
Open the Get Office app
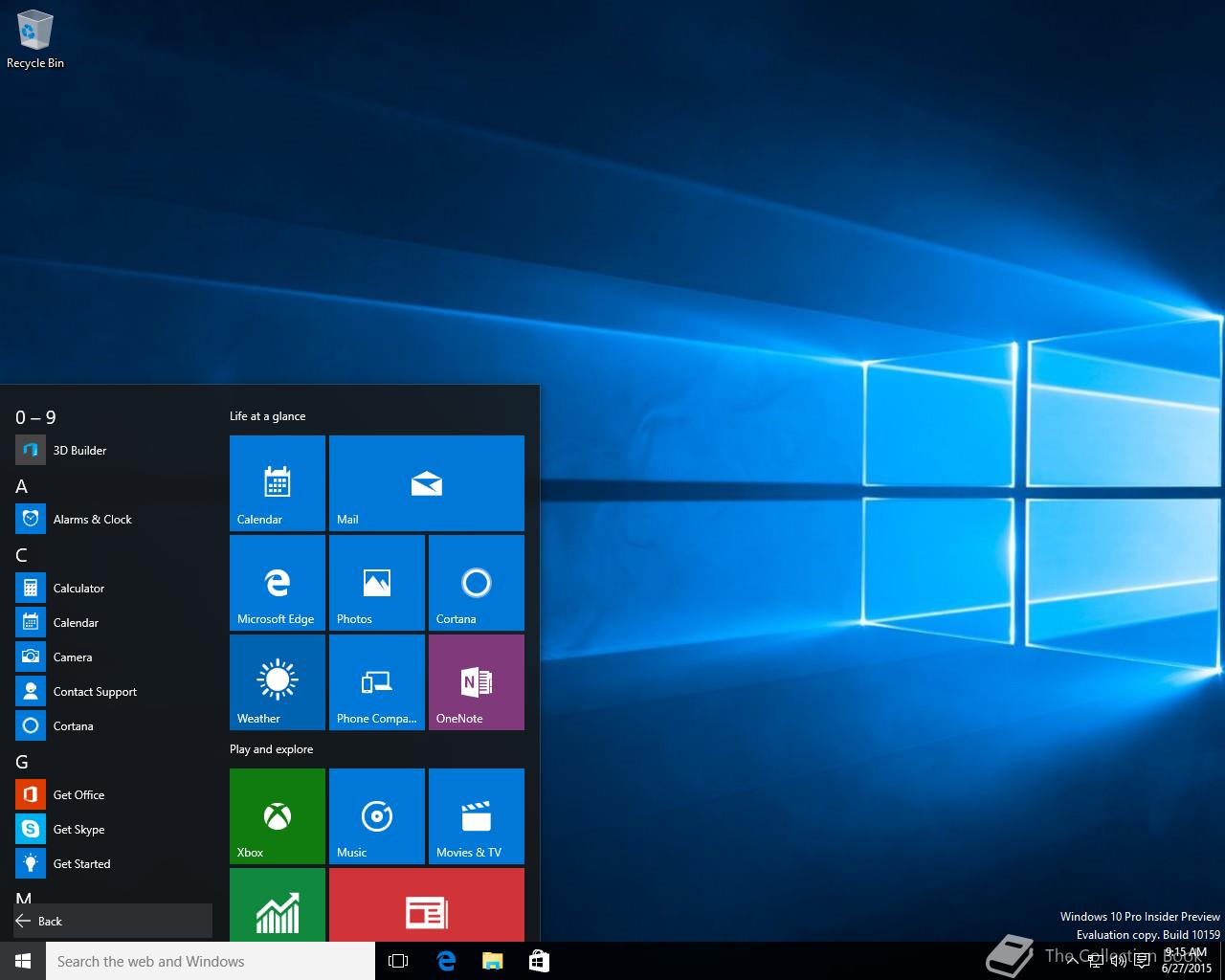[x=113, y=794]
